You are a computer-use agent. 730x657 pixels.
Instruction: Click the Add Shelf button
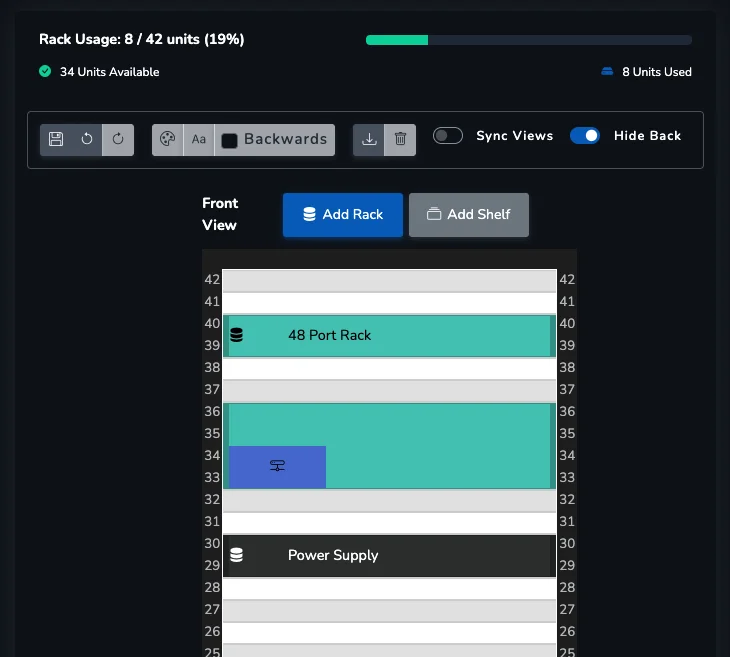(x=469, y=215)
